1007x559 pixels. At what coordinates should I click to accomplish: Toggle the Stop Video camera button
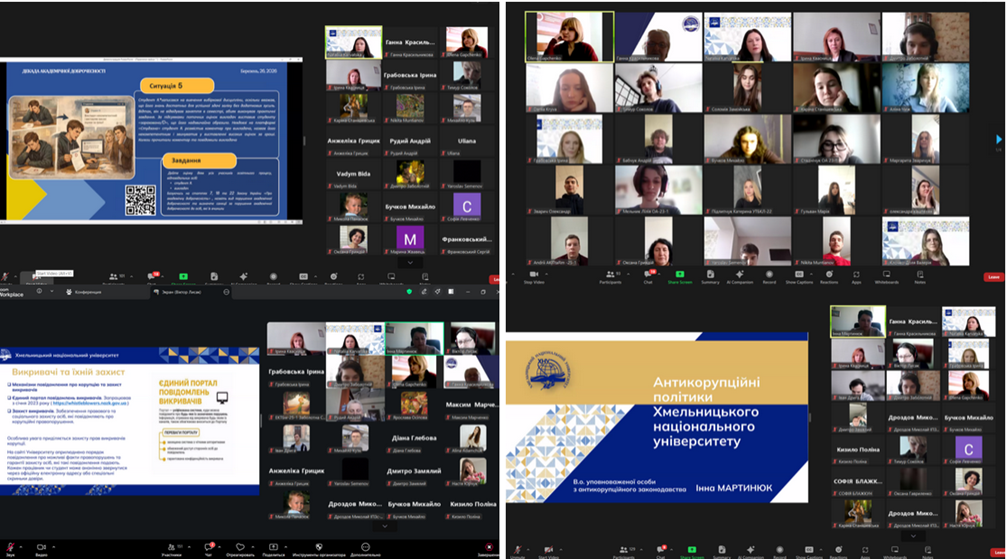coord(534,274)
